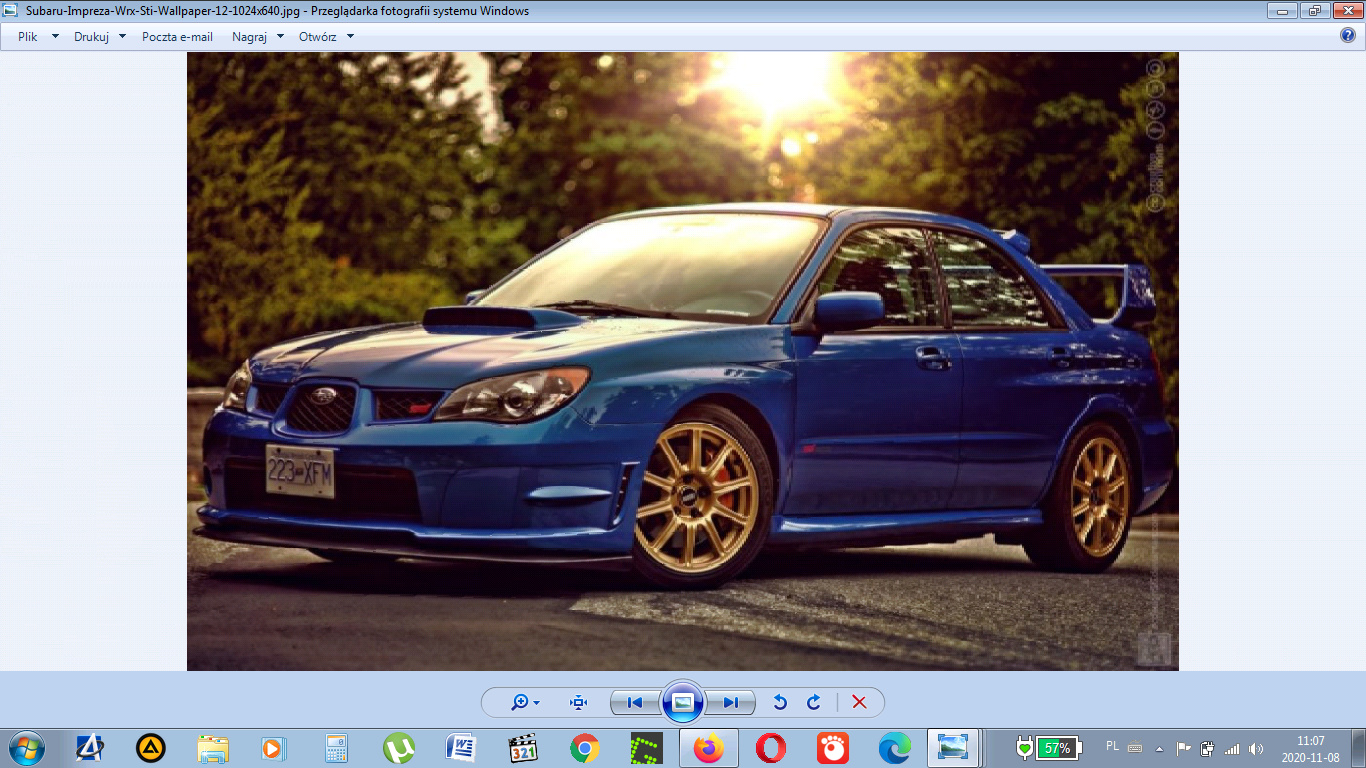Click the Subaru photo in the viewer

[683, 361]
